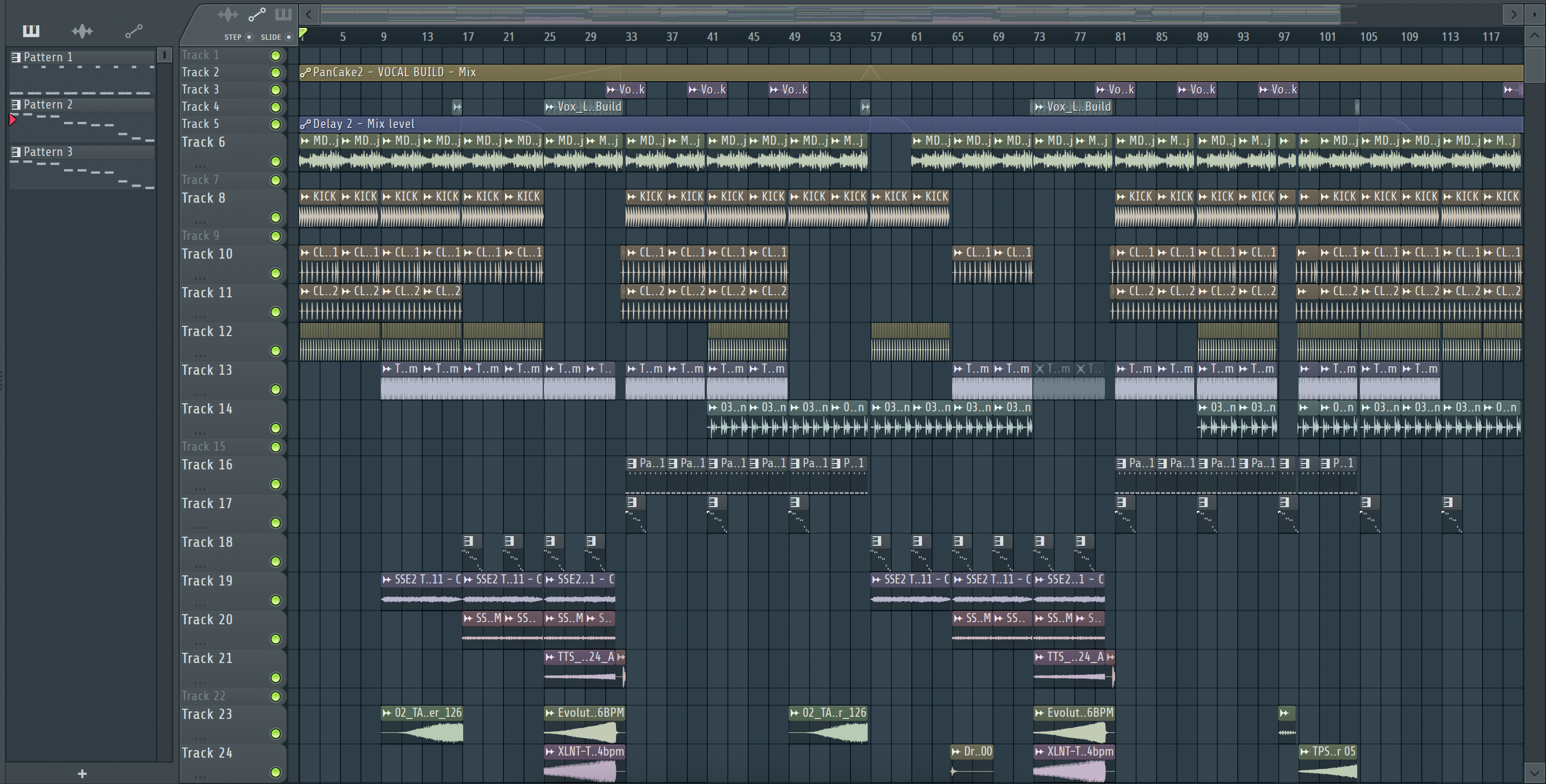Screen dimensions: 1546x784
Task: Select the Delay 2 Mix level automation clip
Action: click(x=911, y=124)
